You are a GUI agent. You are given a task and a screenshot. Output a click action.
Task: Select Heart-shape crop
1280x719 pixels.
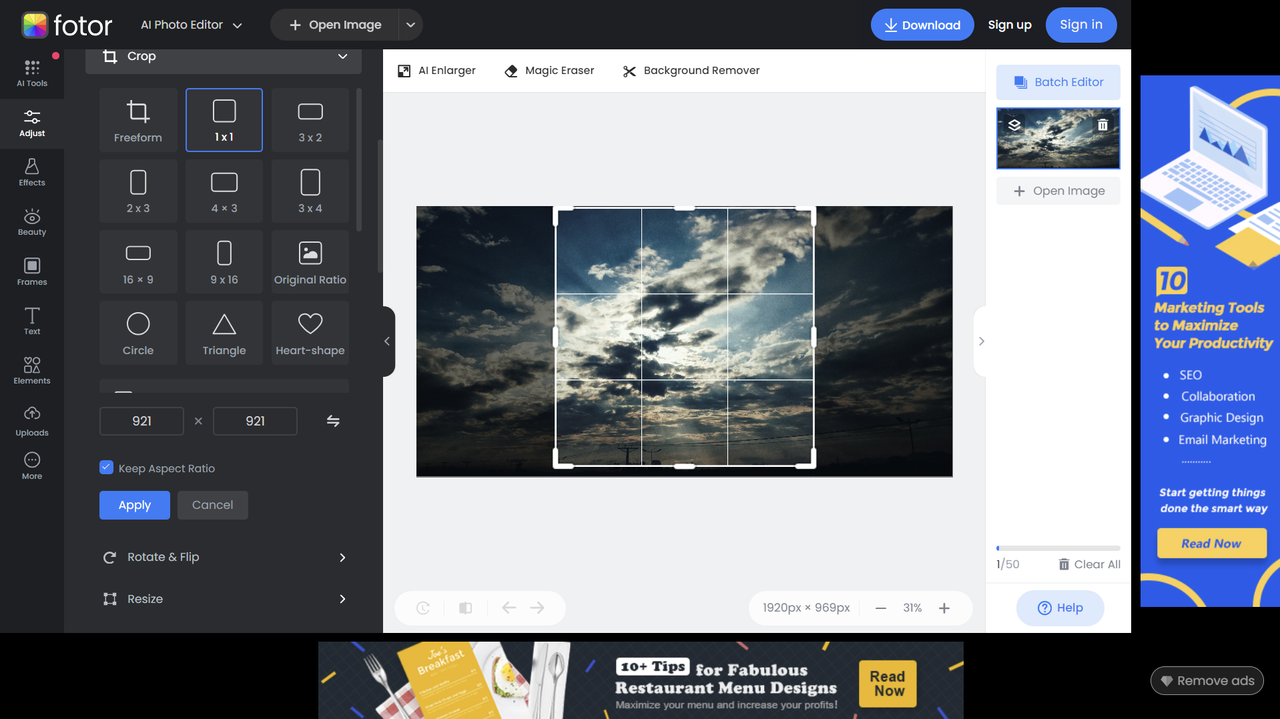(x=310, y=333)
